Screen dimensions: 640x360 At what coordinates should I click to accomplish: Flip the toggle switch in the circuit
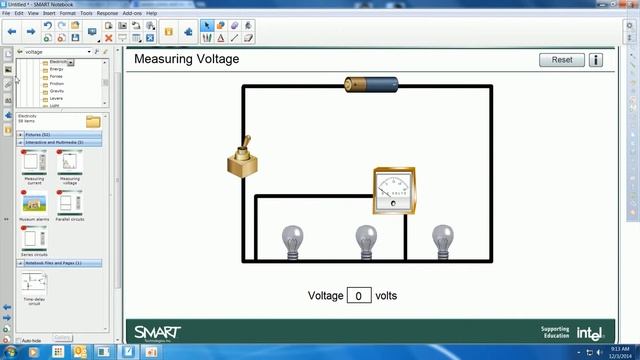242,156
